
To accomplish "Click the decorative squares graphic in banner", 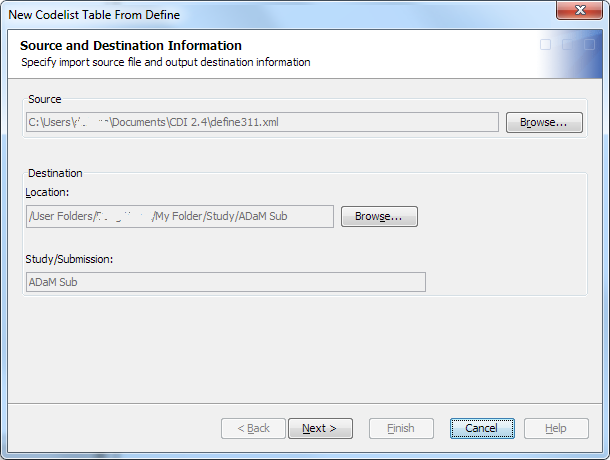I will (x=567, y=45).
